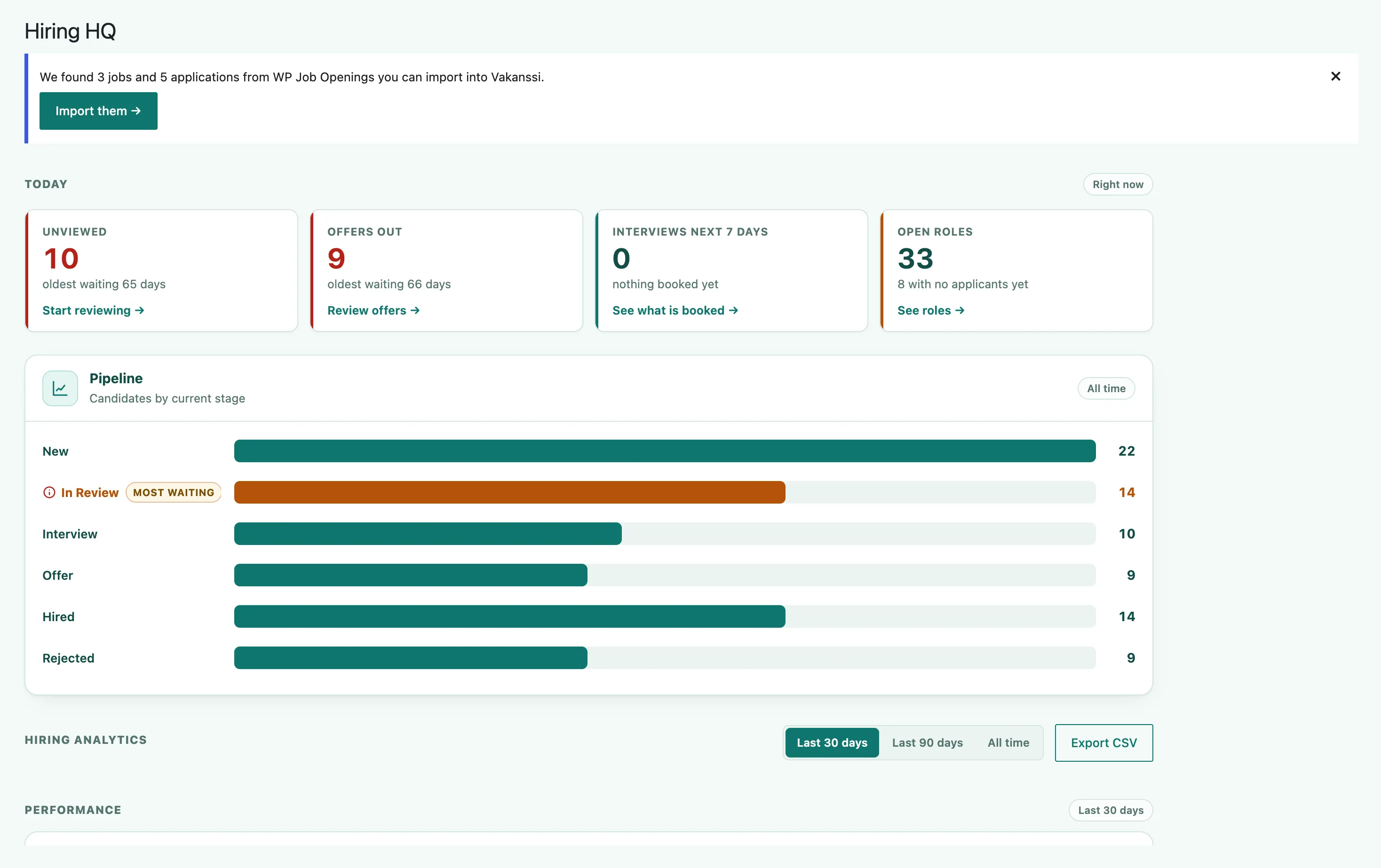
Task: Open the Review offers link
Action: (x=373, y=310)
